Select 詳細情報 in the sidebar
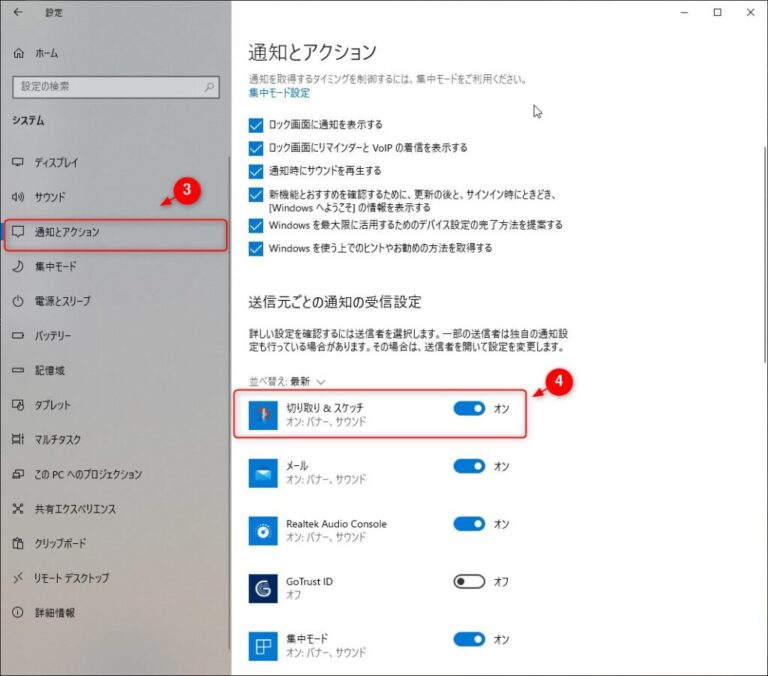This screenshot has height=676, width=768. [x=55, y=613]
